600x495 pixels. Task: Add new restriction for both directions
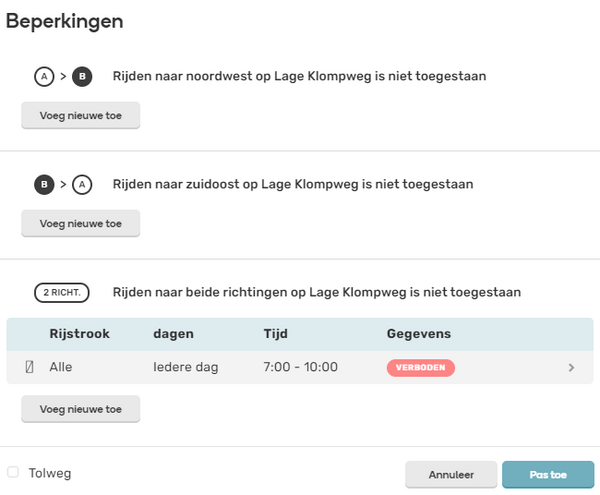coord(81,409)
